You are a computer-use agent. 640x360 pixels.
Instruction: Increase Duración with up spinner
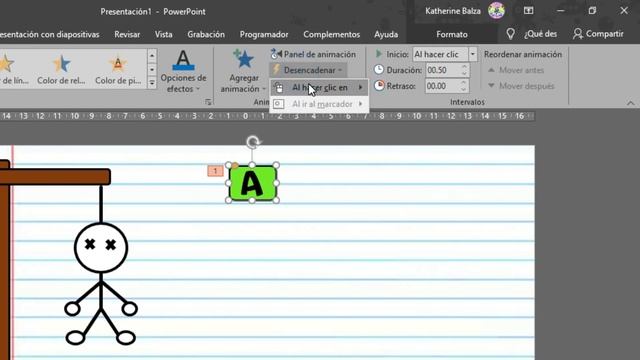[x=464, y=67]
